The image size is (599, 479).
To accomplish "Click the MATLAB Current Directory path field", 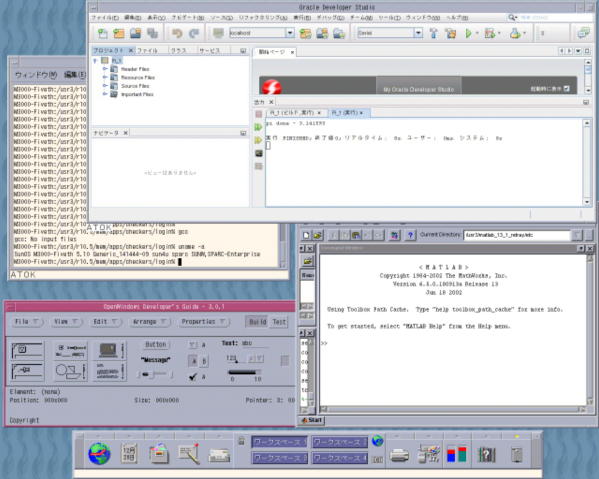I will [516, 235].
